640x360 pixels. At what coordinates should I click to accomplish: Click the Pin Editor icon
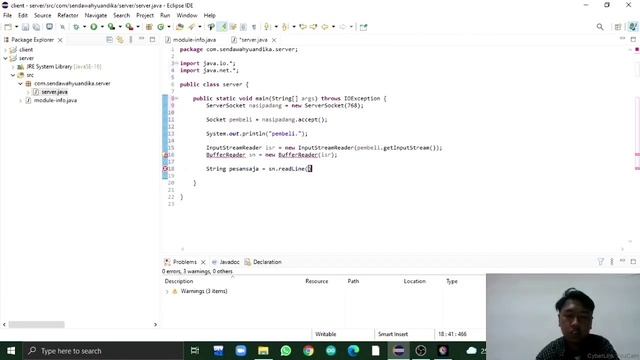363,27
